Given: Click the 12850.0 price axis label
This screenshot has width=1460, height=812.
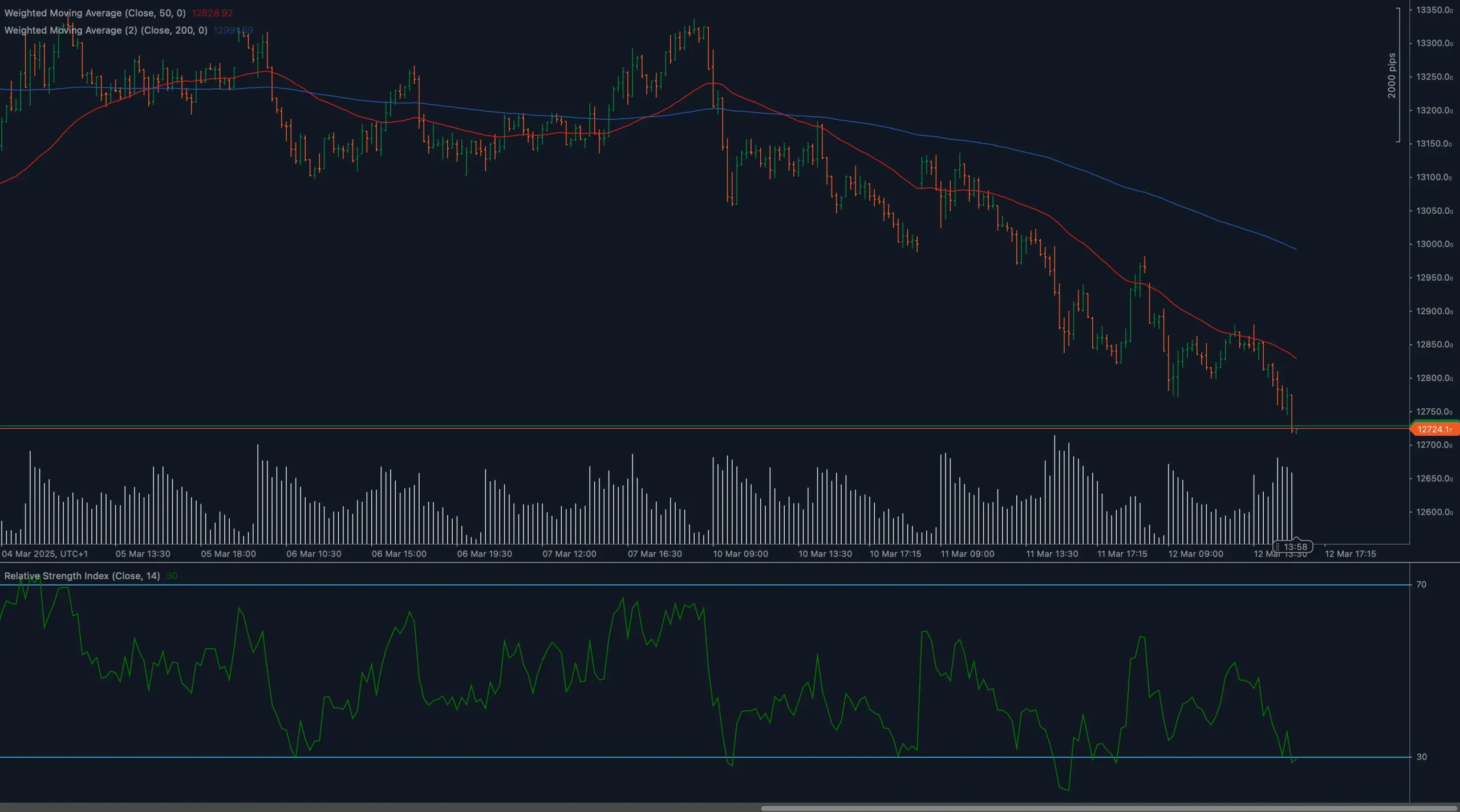Looking at the screenshot, I should click(x=1434, y=344).
